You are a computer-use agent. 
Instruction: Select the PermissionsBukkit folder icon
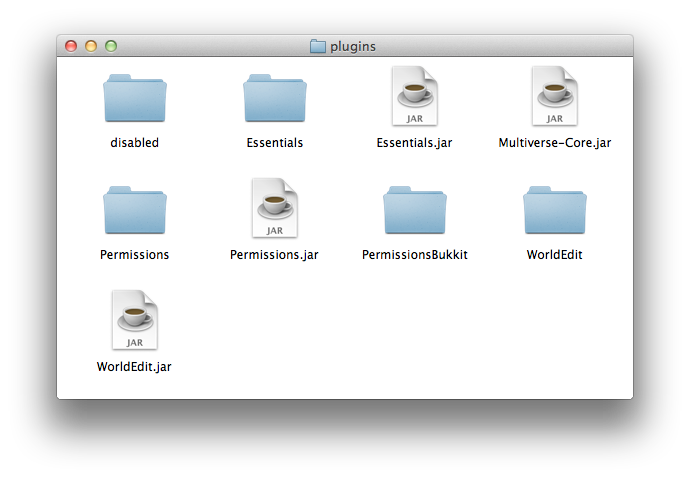415,210
